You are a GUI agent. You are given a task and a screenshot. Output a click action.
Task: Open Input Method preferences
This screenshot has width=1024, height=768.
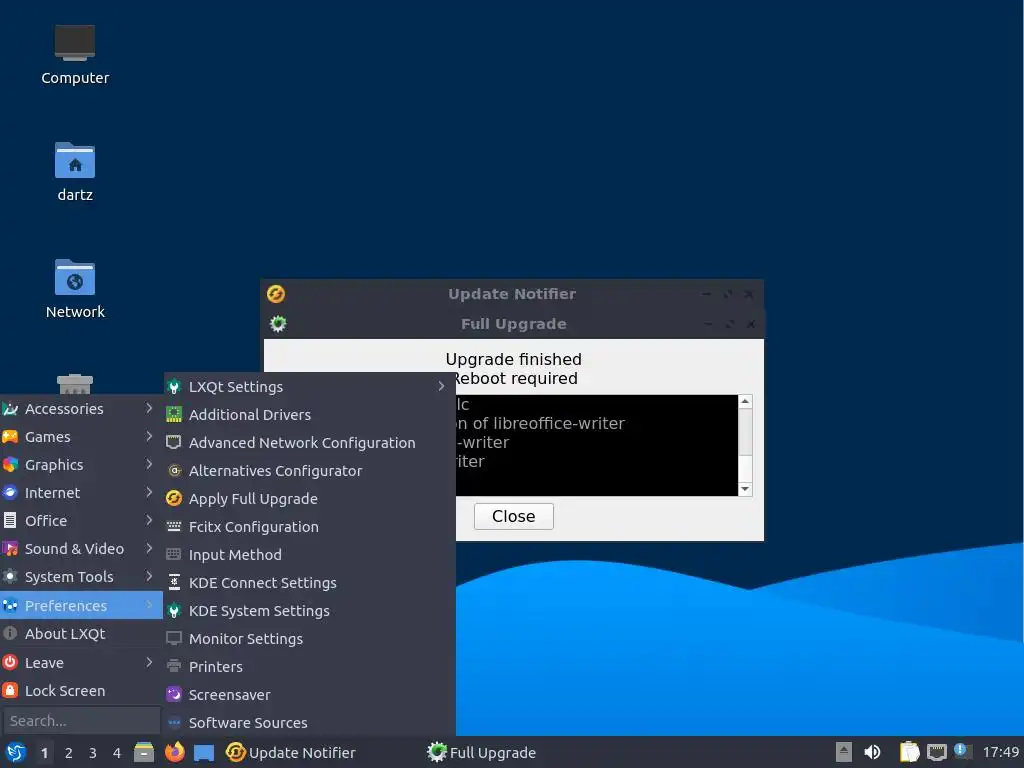[310, 555]
